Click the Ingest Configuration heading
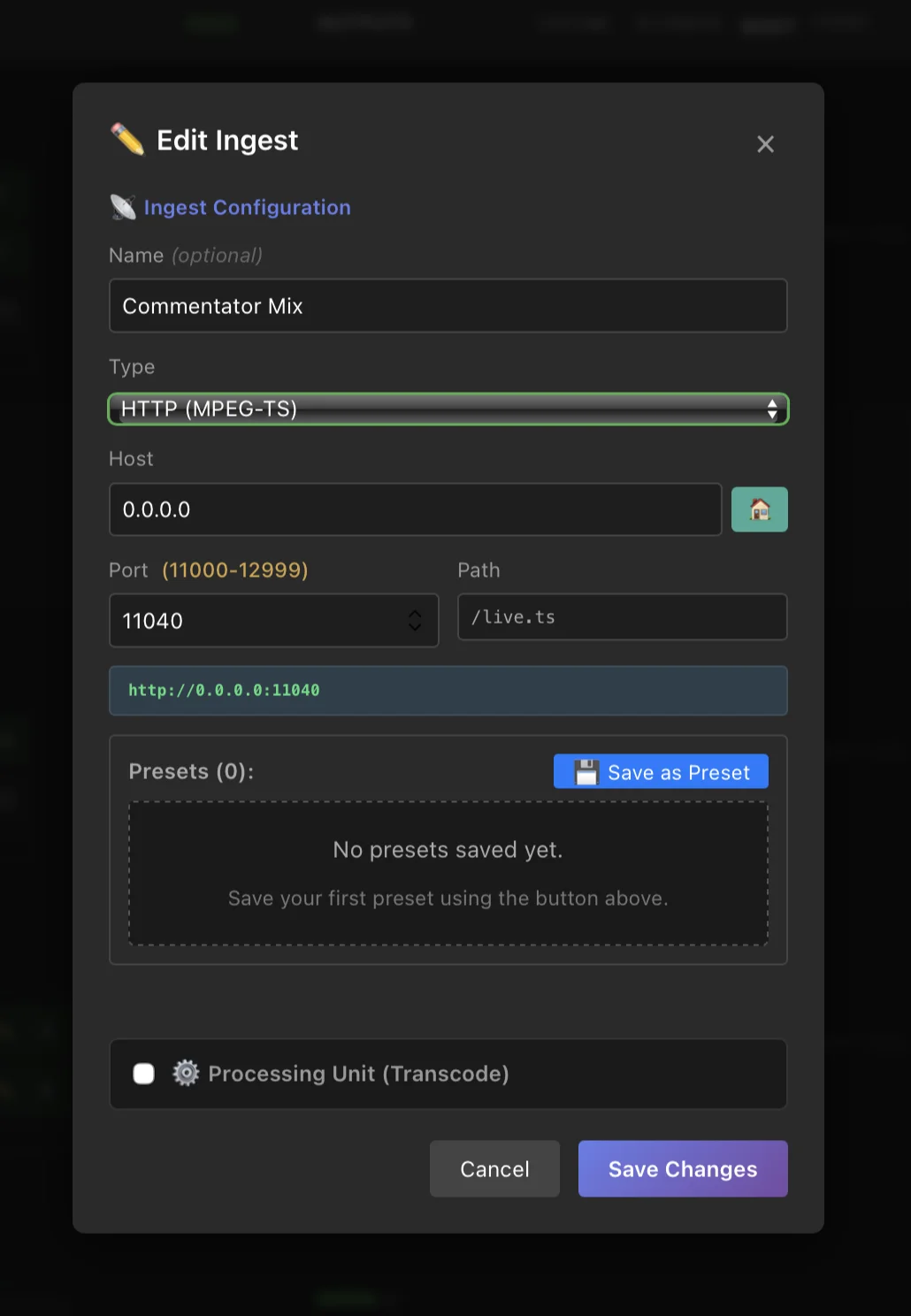 tap(247, 208)
